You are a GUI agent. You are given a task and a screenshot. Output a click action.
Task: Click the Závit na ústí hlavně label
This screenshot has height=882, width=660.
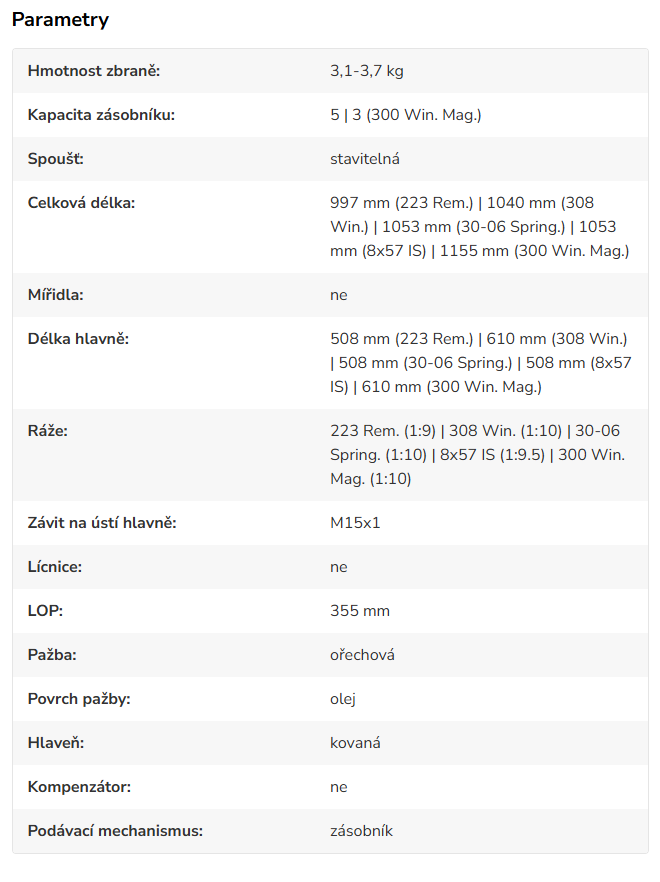point(102,523)
